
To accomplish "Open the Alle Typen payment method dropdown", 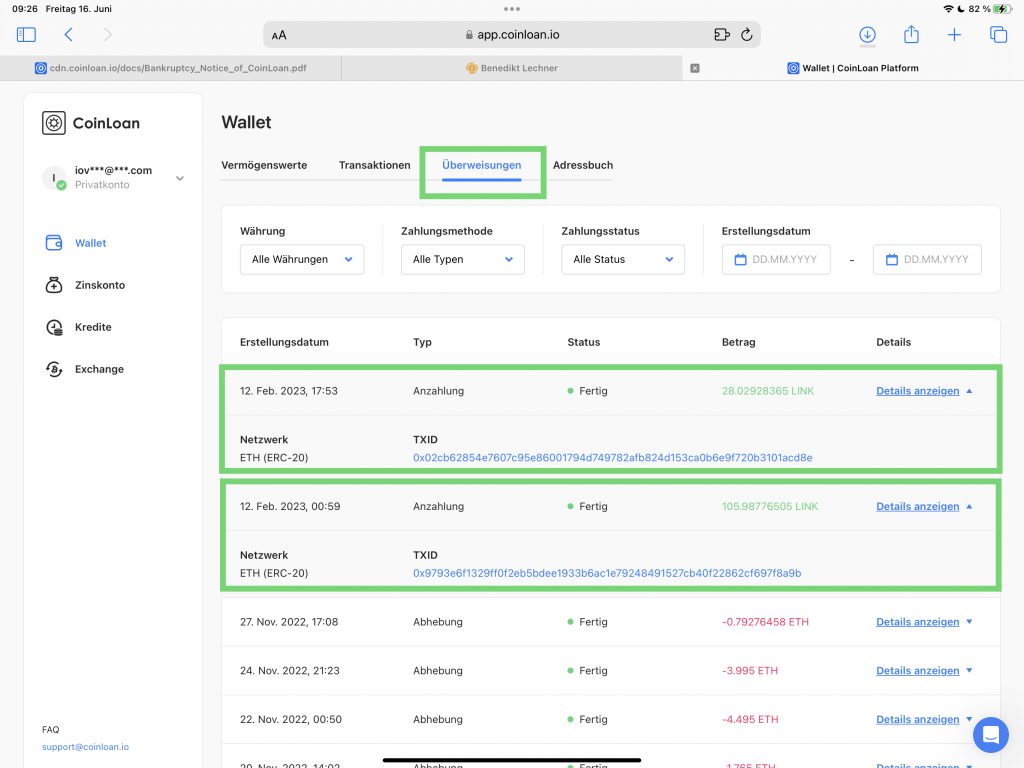I will pyautogui.click(x=462, y=259).
